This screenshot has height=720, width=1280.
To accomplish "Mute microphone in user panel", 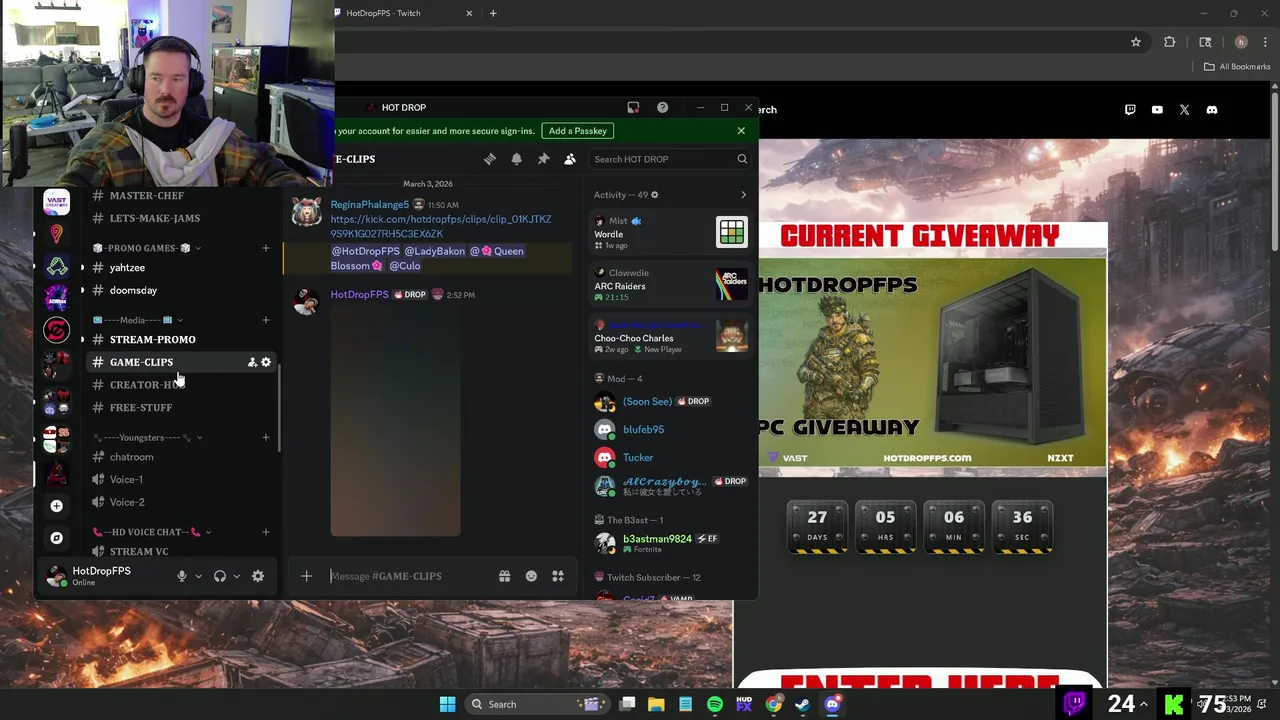I will 182,576.
